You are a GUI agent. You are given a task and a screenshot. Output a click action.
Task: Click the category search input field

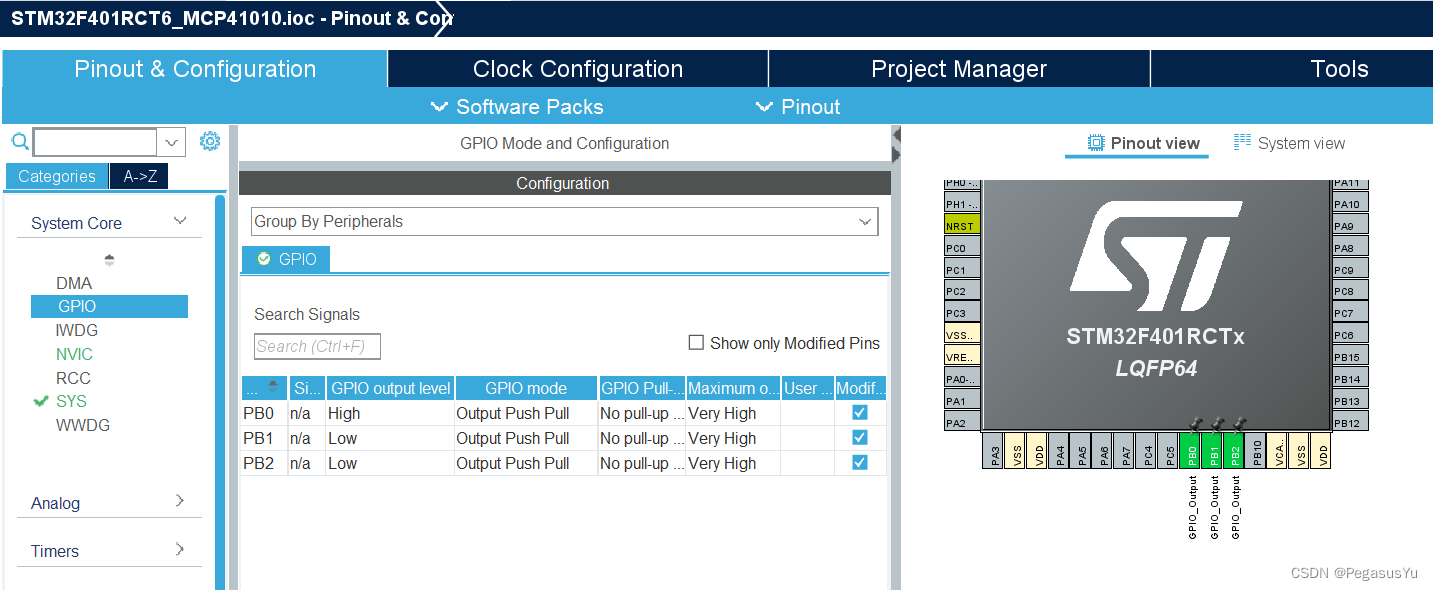(x=95, y=142)
